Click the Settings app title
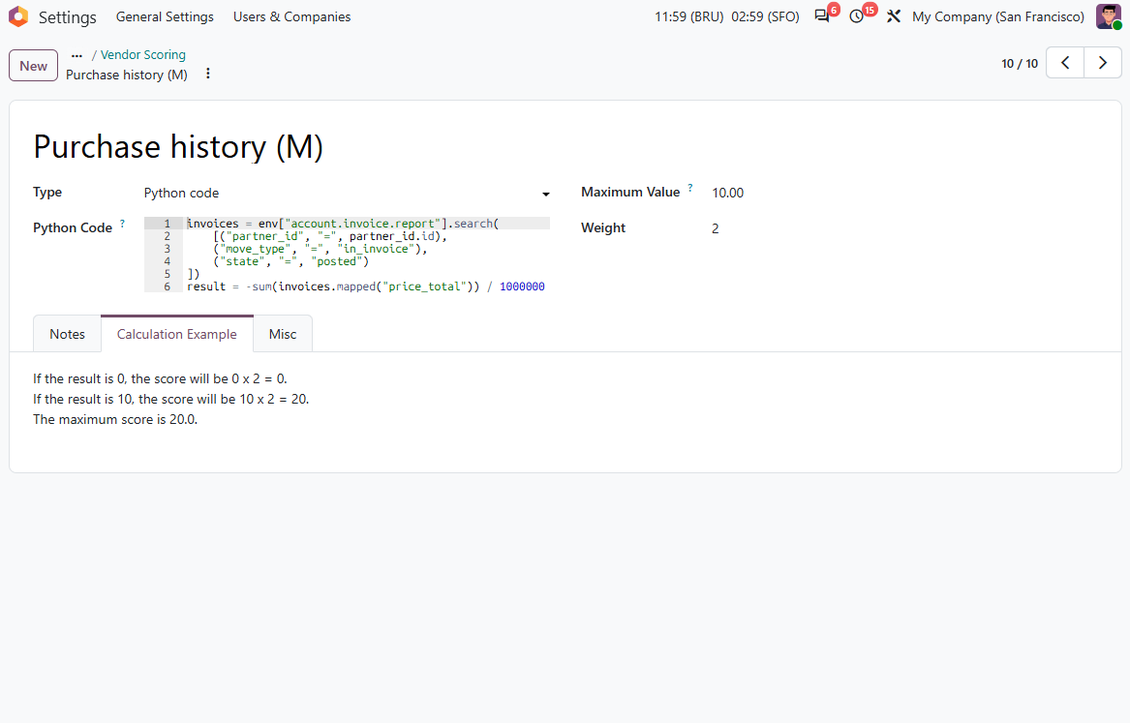1130x723 pixels. coord(67,17)
